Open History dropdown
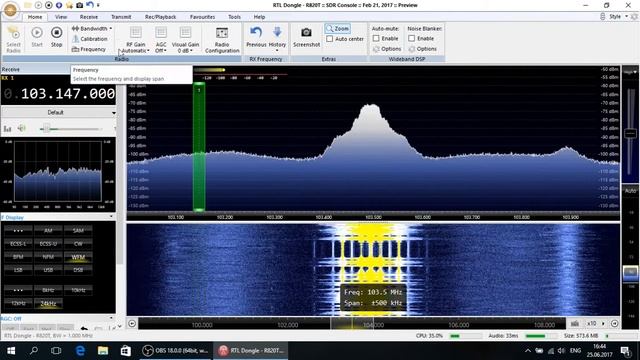The height and width of the screenshot is (360, 640). (277, 39)
